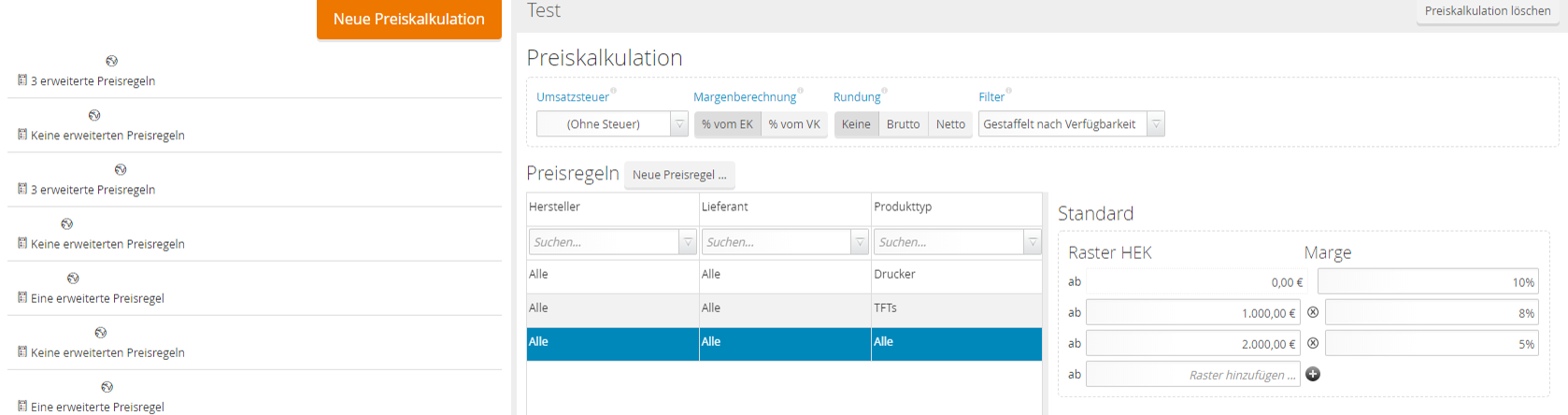Select the TFTs price rule row
The height and width of the screenshot is (415, 1568).
[783, 308]
